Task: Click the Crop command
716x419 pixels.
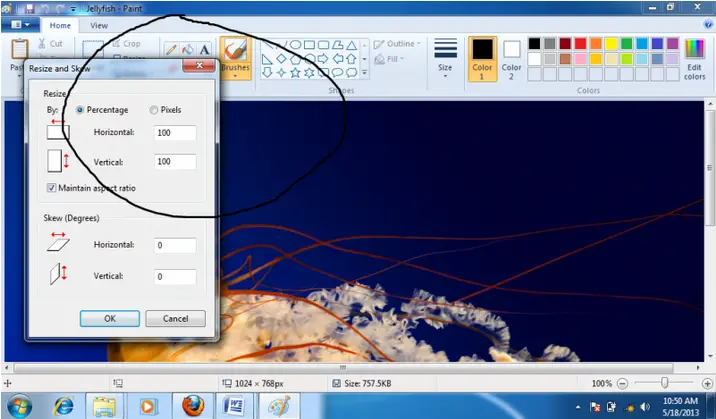Action: (x=126, y=43)
